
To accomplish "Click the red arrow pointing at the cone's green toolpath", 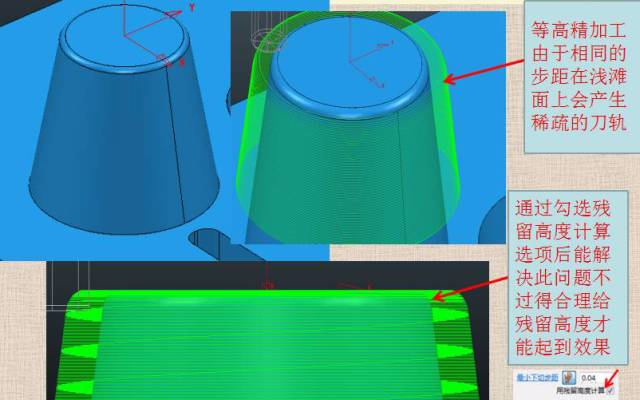I will tap(480, 66).
